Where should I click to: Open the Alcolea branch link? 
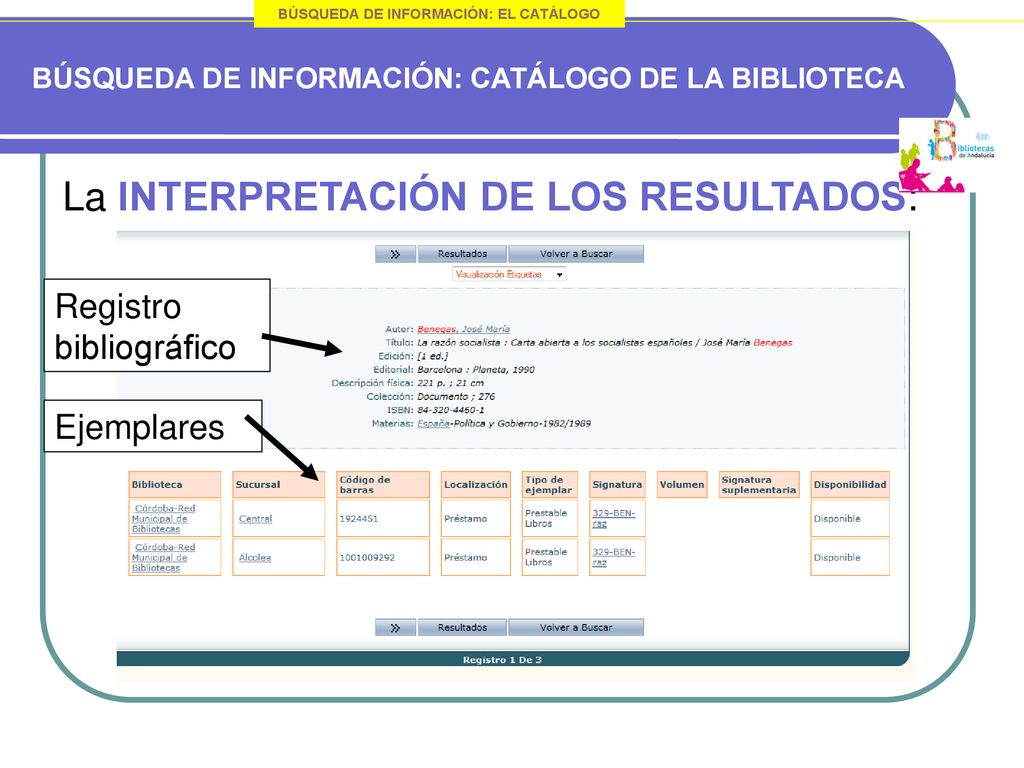(255, 558)
